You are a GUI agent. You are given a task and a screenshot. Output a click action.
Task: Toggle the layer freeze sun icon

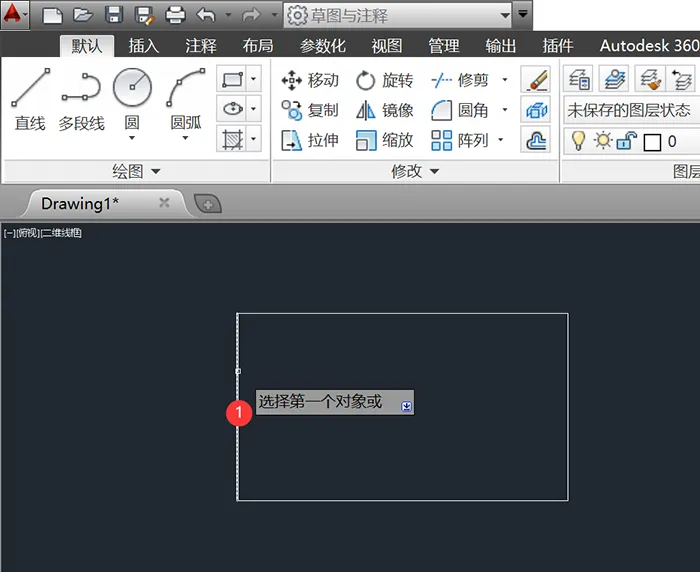(x=603, y=141)
